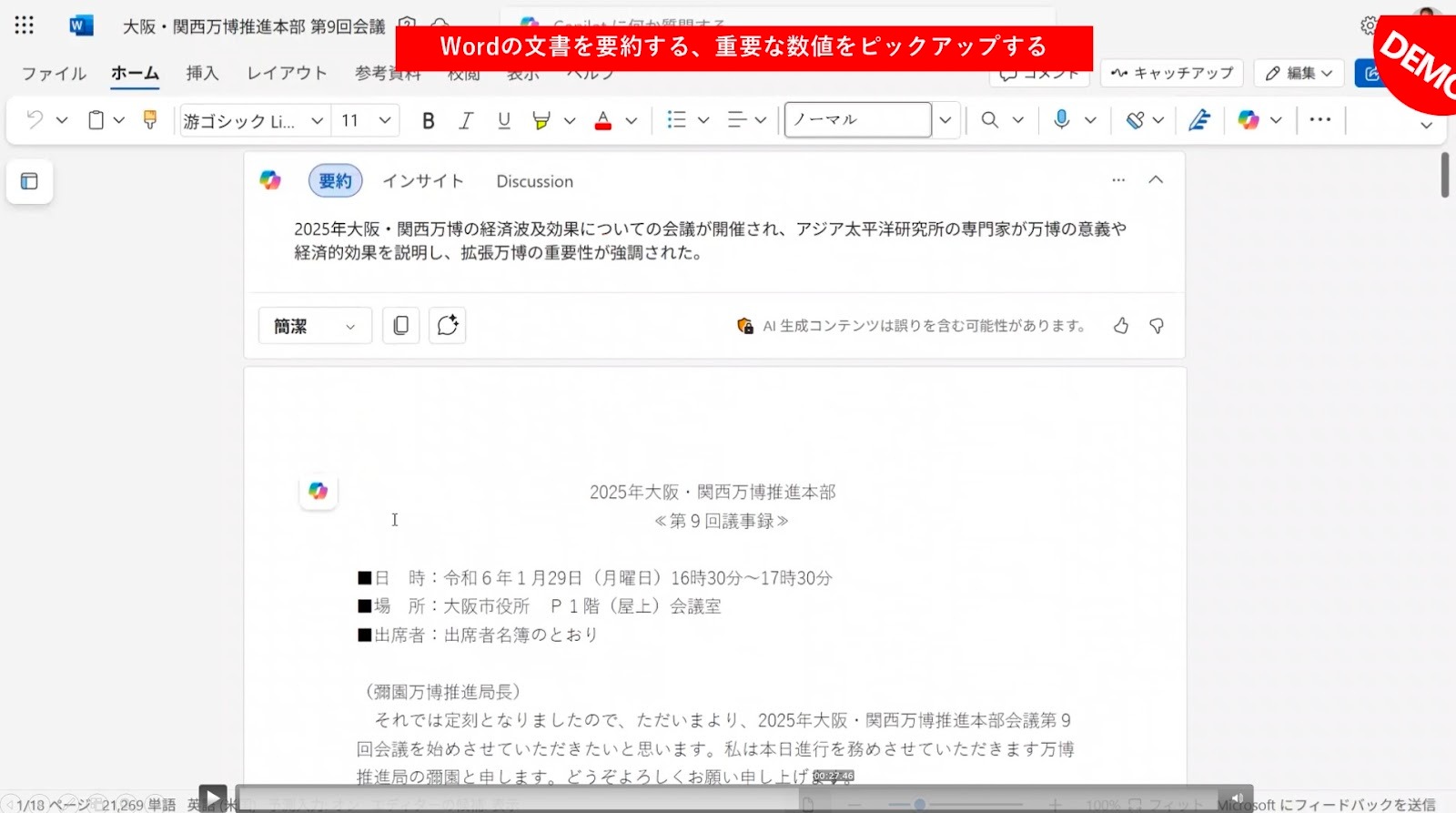Open the font size dropdown
The image size is (1456, 813).
coord(385,120)
